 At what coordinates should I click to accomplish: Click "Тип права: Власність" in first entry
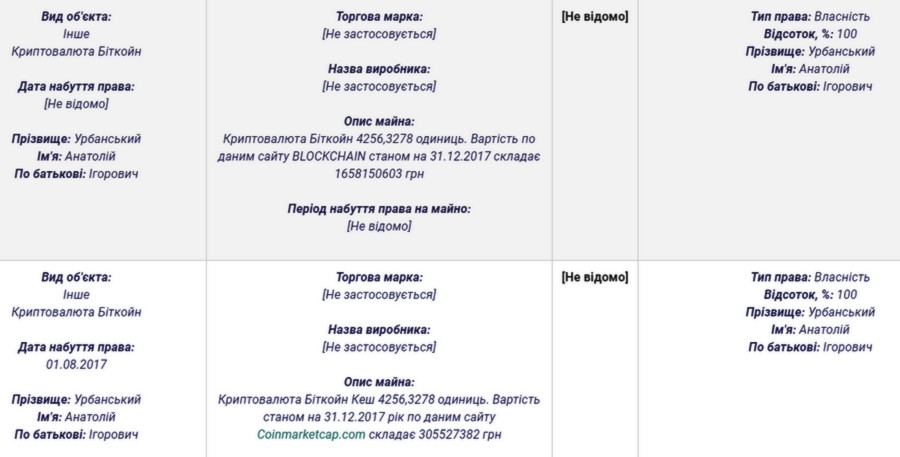click(810, 17)
